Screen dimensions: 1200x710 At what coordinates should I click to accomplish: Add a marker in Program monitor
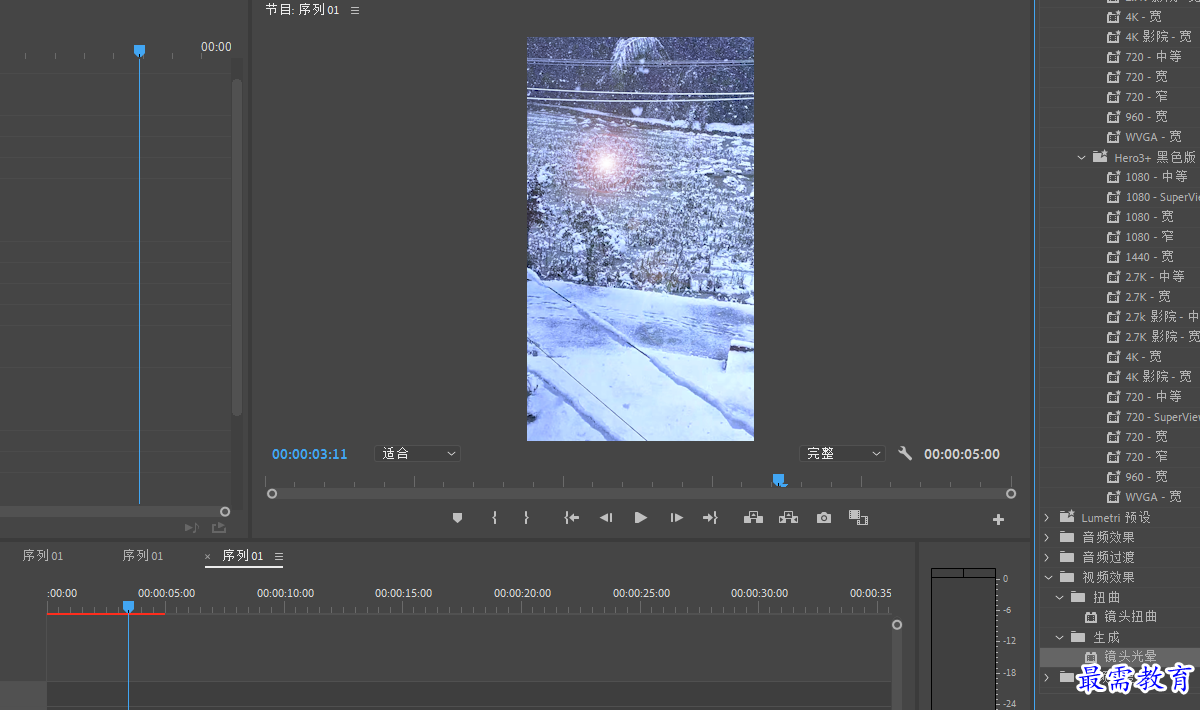tap(458, 517)
